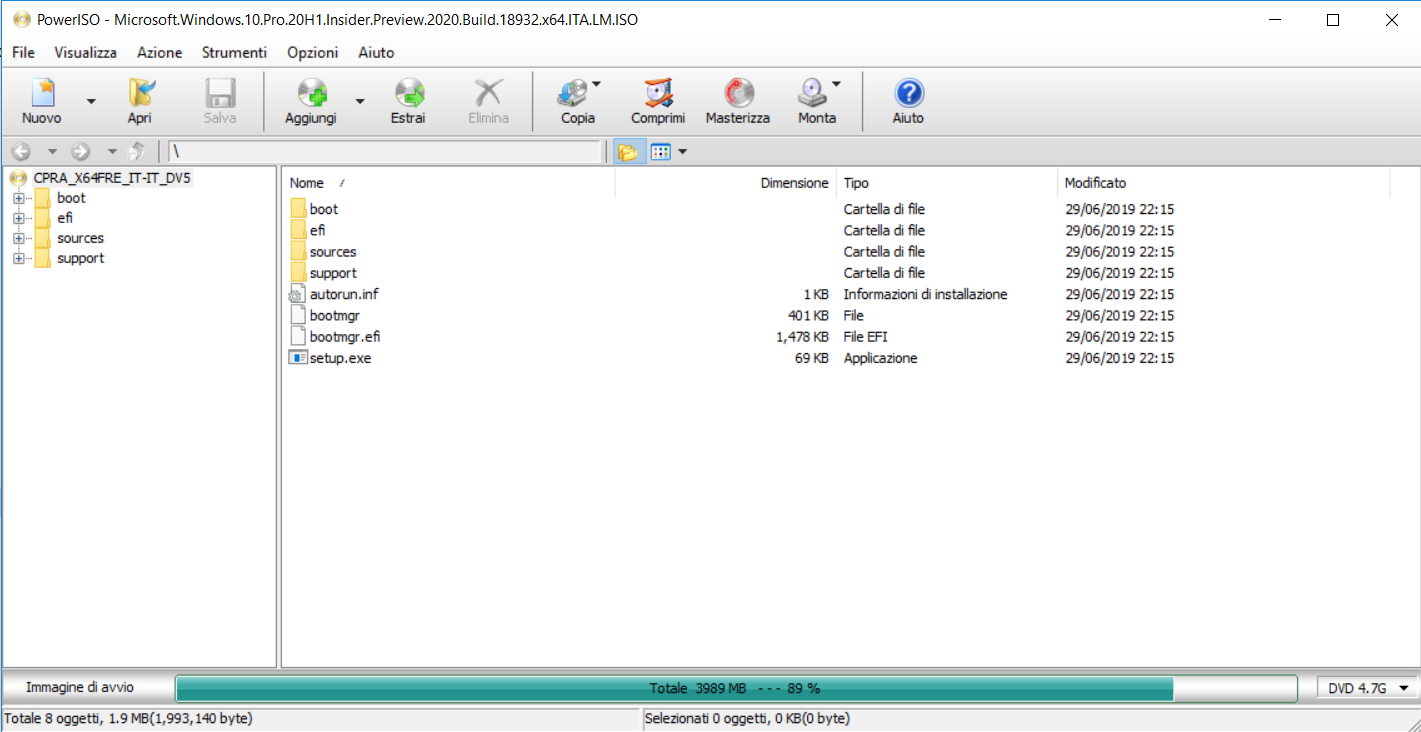
Task: Expand the efi tree node
Action: coord(18,218)
